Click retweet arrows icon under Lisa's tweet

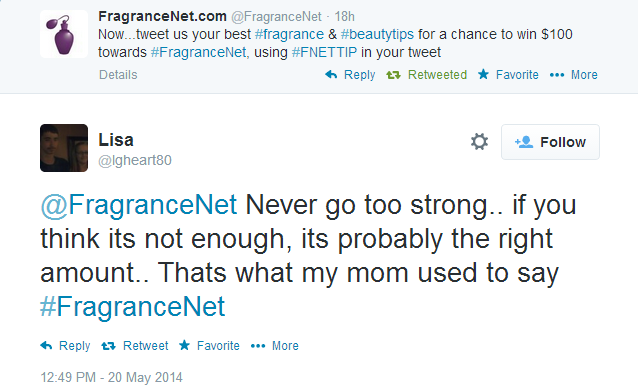click(x=108, y=346)
